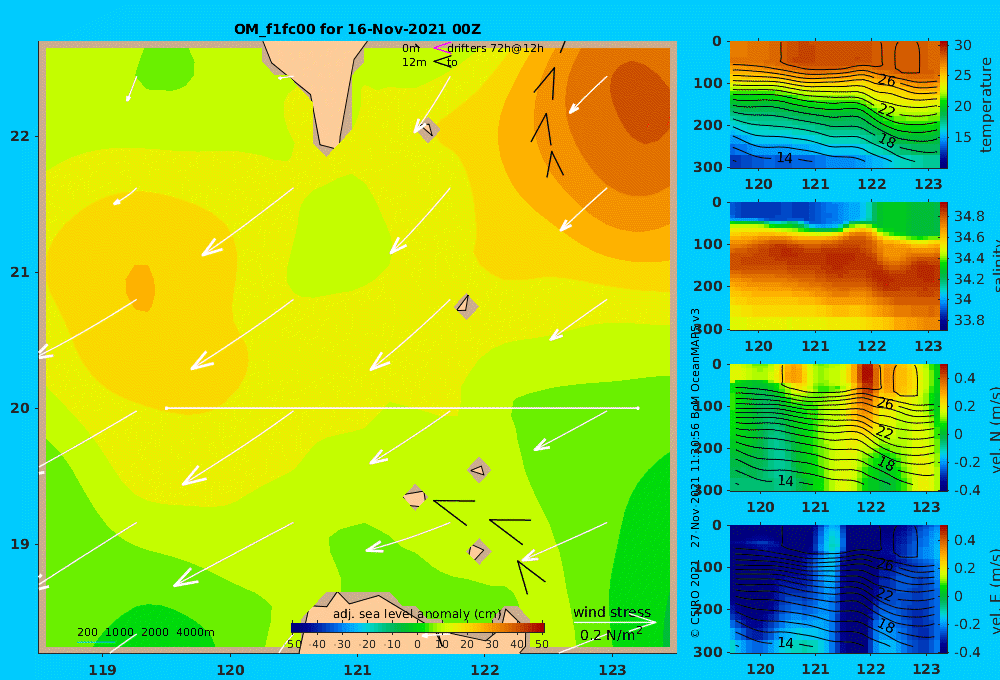The image size is (1000, 680).
Task: Open the eastward velocity section panel
Action: pos(834,589)
